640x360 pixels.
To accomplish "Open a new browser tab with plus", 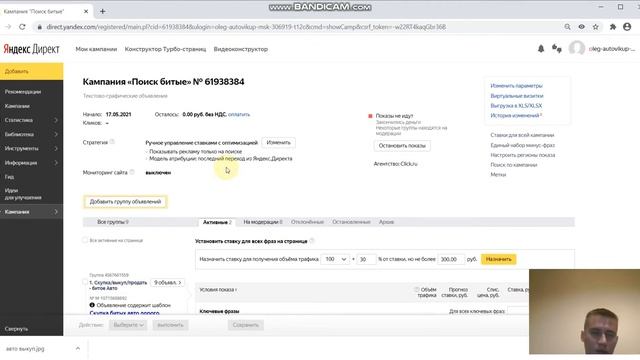I will (102, 11).
